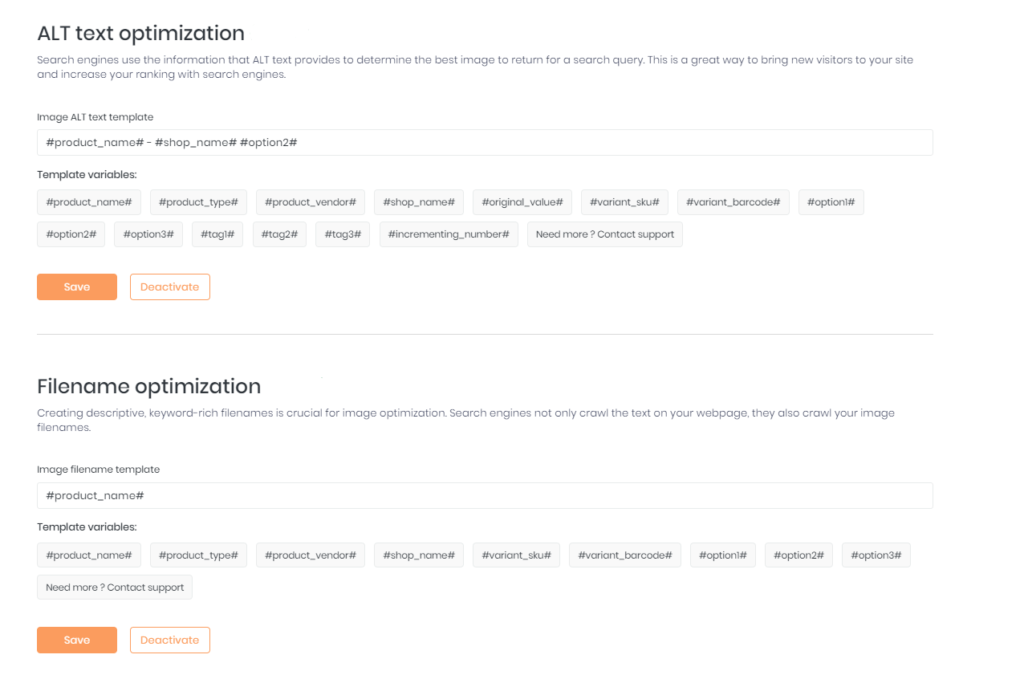This screenshot has height=679, width=1024.
Task: Select #original_value# template variable
Action: pos(522,202)
